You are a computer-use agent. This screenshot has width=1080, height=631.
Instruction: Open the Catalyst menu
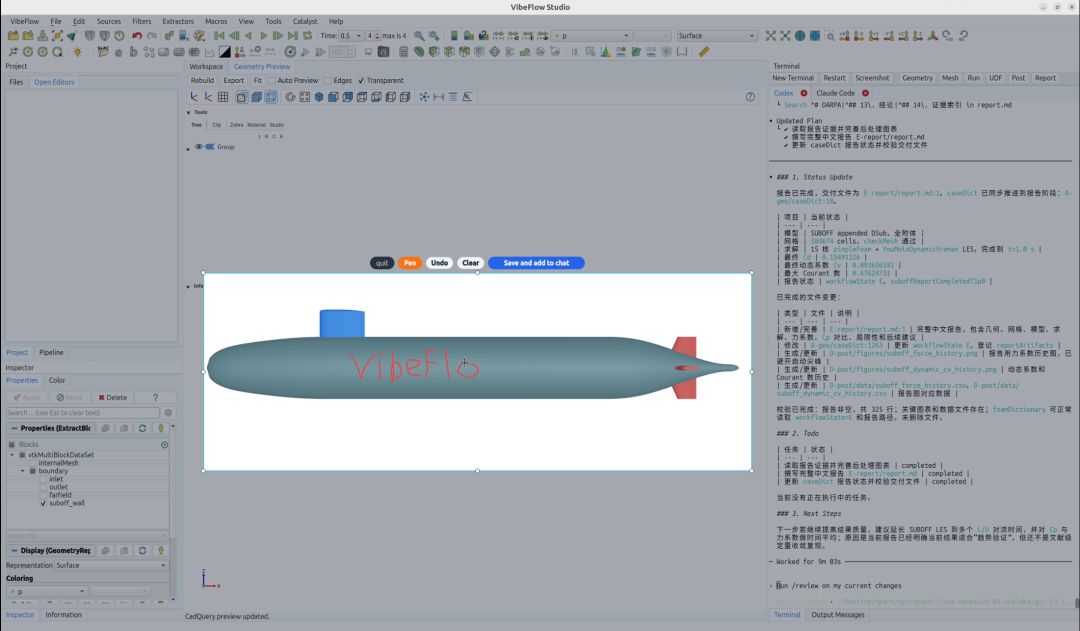coord(305,21)
